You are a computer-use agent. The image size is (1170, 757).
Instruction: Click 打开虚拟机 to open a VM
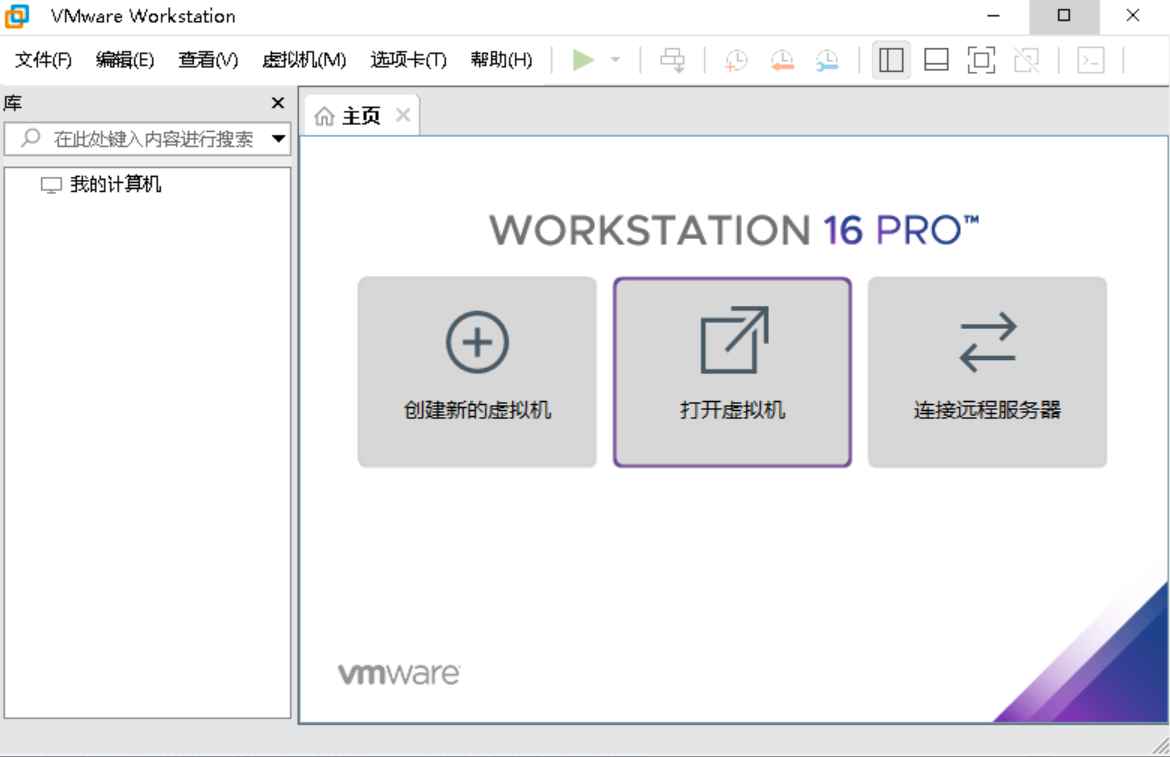click(732, 371)
